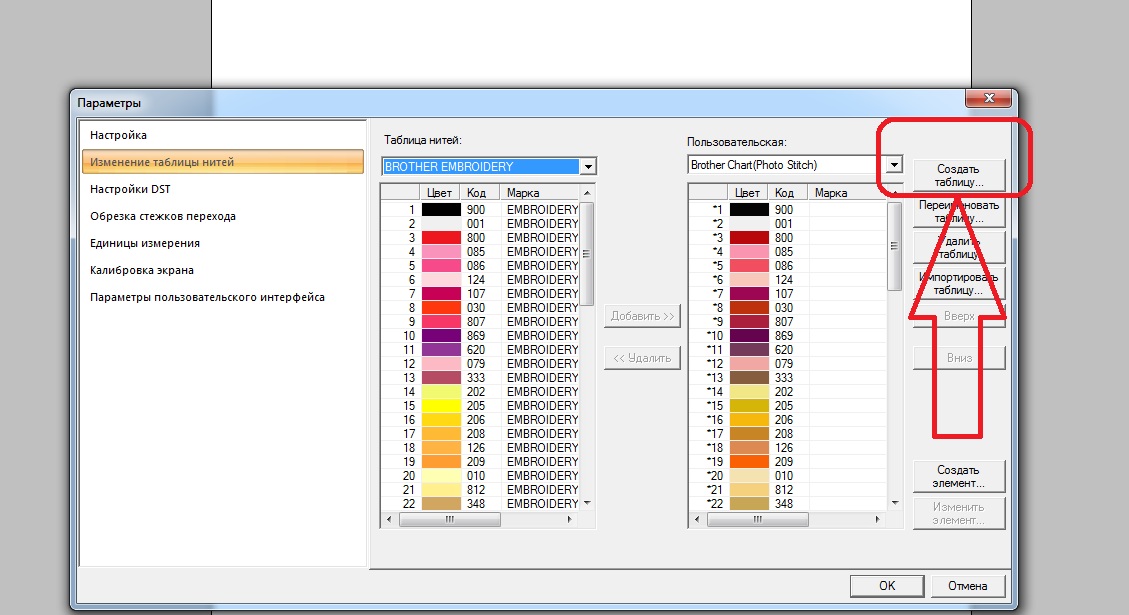This screenshot has height=615, width=1129.
Task: Cancel the dialog with Отмена
Action: click(967, 586)
